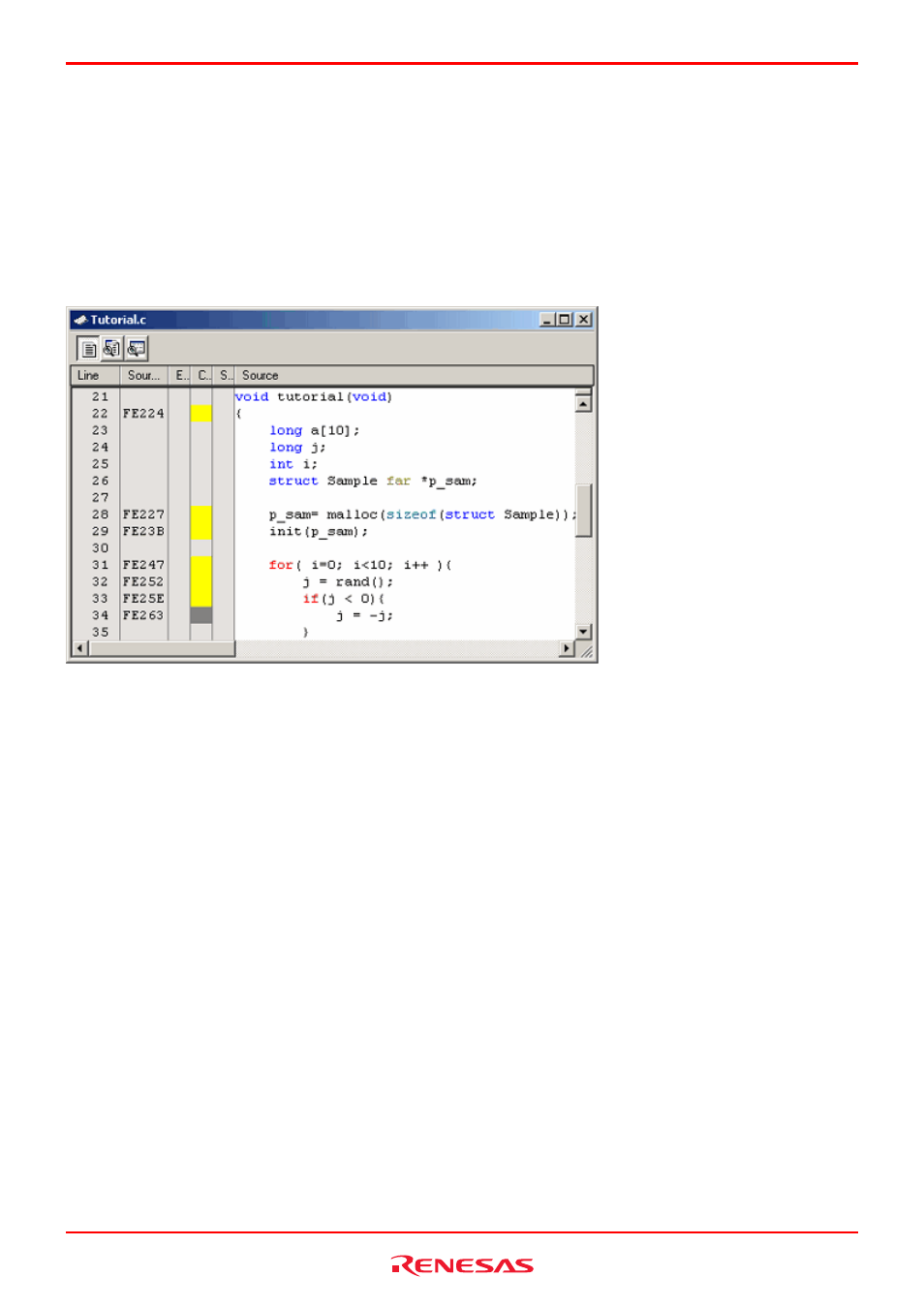The width and height of the screenshot is (924, 1308).
Task: Click the 'long a[10];' declaration
Action: point(315,431)
